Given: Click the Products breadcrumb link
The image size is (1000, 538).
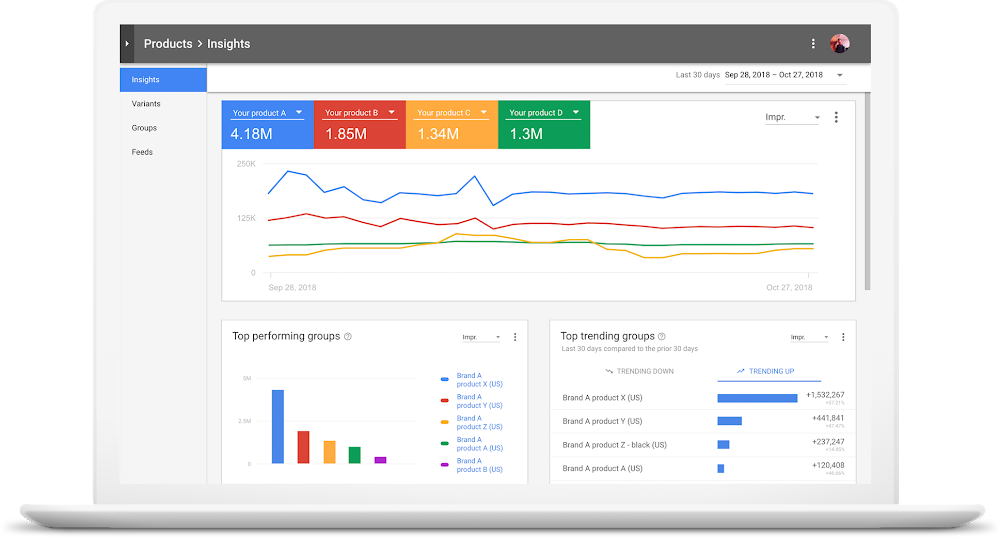Looking at the screenshot, I should [x=167, y=44].
